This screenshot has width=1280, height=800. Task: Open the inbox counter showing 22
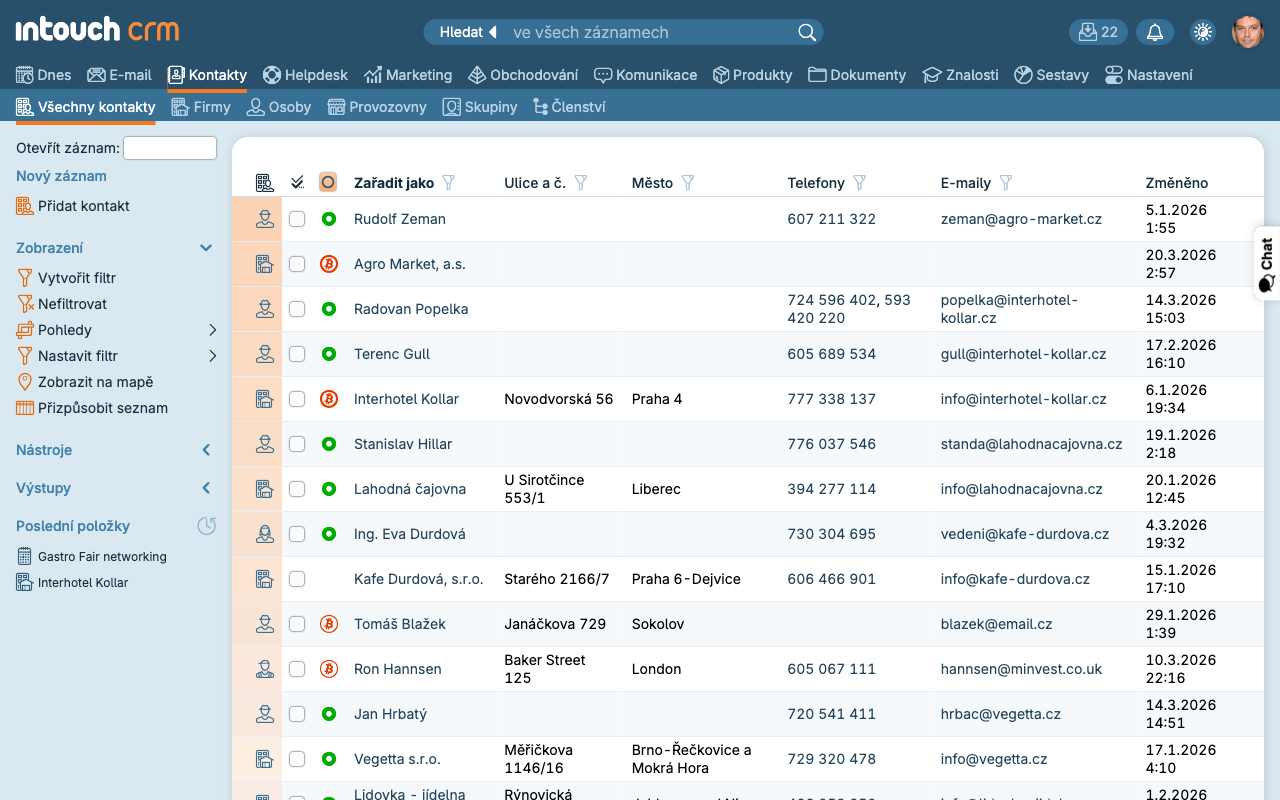(1098, 32)
